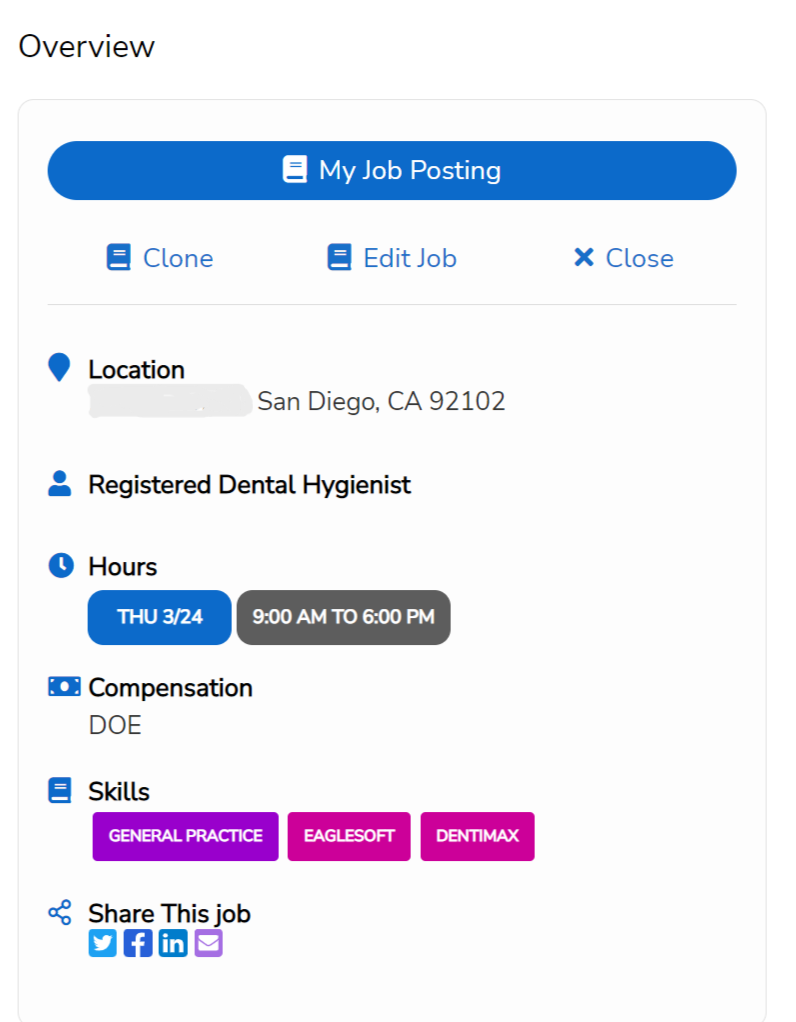Click the Edit Job book icon
Screen dimensions: 796x1022
[x=339, y=257]
